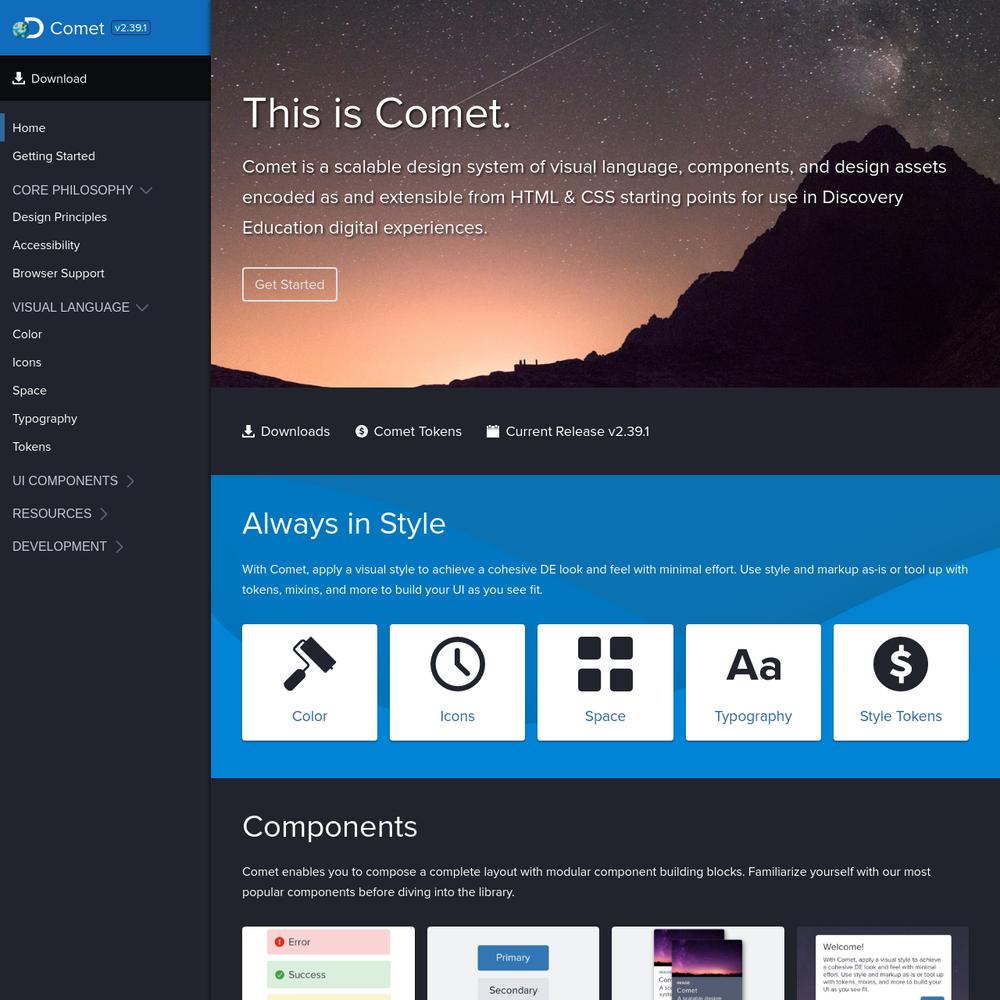Image resolution: width=1000 pixels, height=1000 pixels.
Task: Click the VISUAL LANGUAGE section heading
Action: pyautogui.click(x=71, y=307)
